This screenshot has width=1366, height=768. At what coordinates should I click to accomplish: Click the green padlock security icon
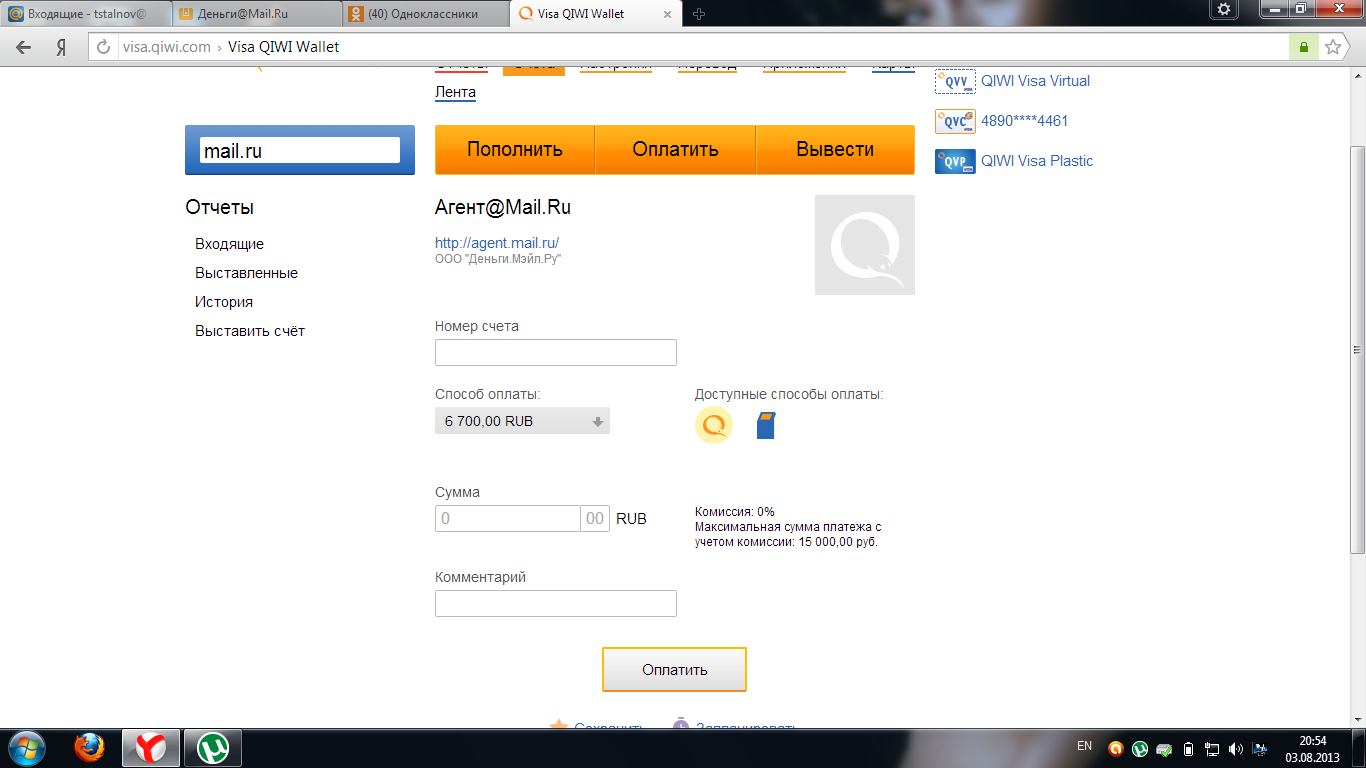pyautogui.click(x=1303, y=47)
